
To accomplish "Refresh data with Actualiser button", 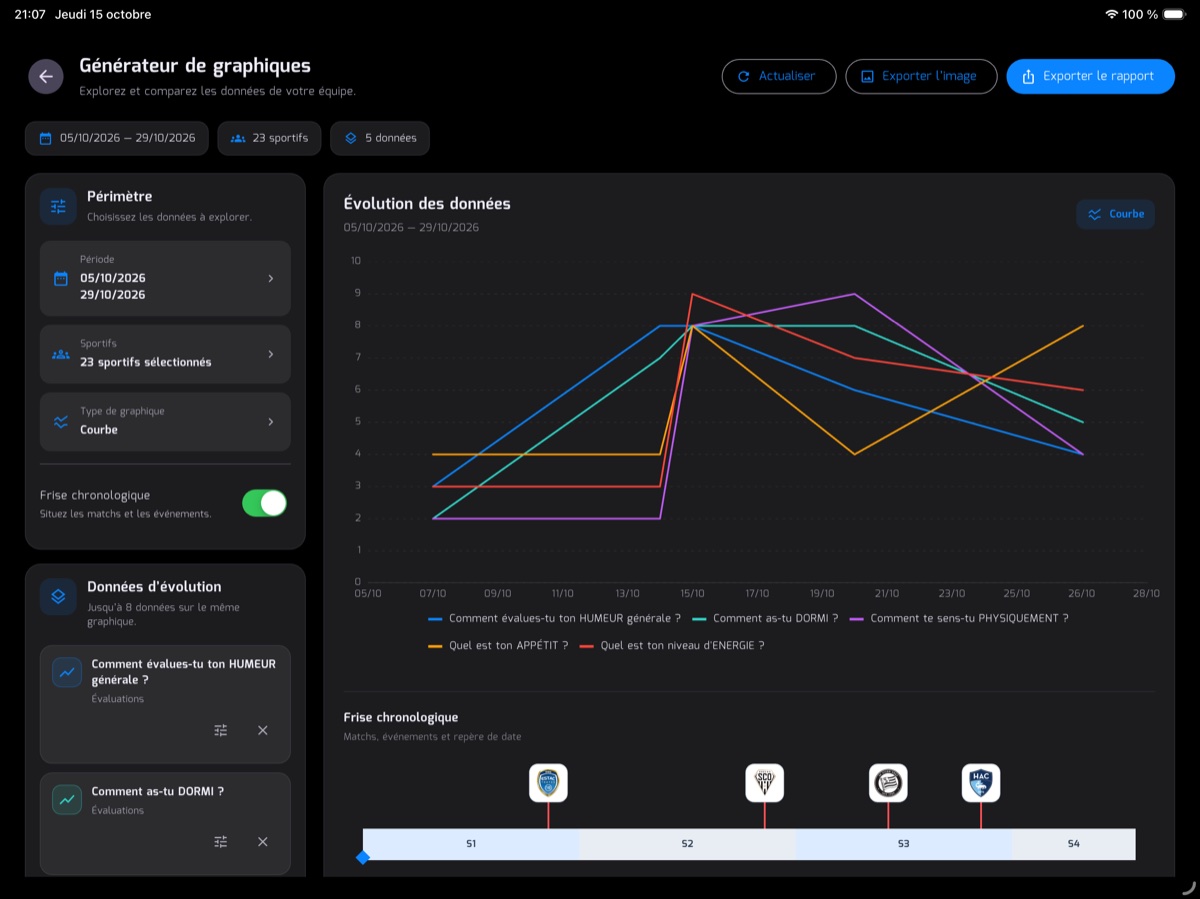I will pyautogui.click(x=779, y=76).
